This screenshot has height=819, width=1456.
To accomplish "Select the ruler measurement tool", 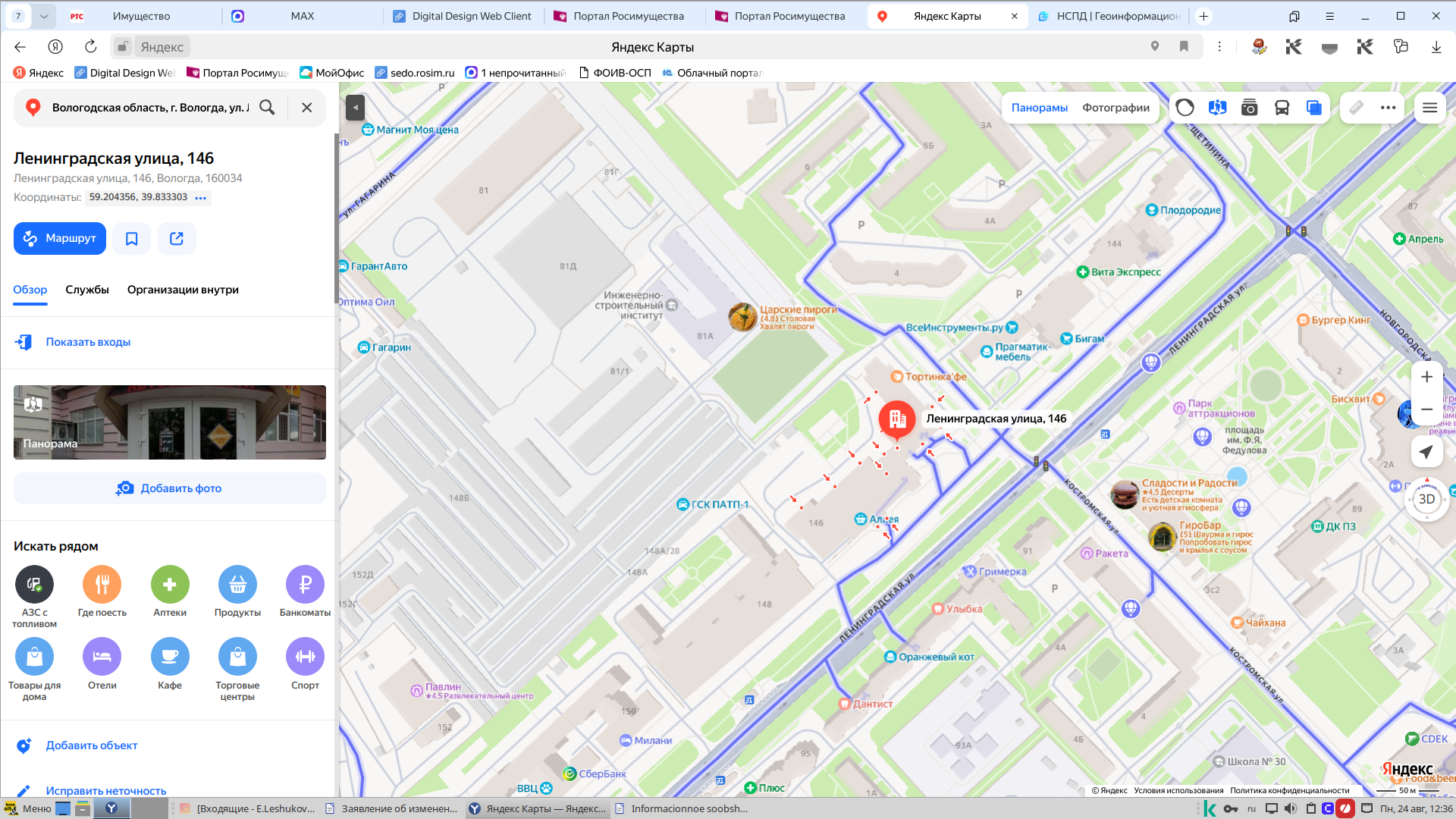I will coord(1356,108).
